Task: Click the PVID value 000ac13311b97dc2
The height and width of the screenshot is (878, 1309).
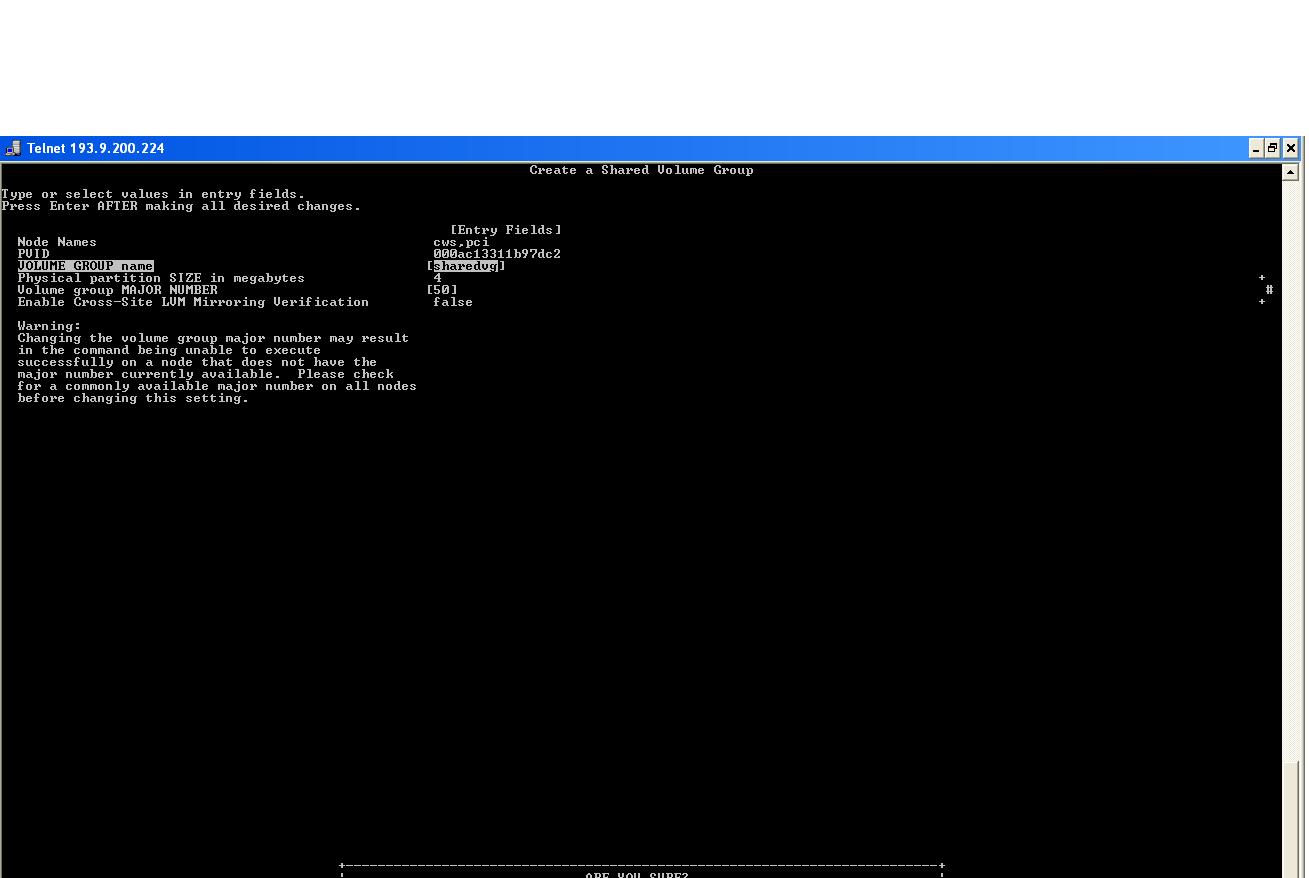Action: click(497, 254)
